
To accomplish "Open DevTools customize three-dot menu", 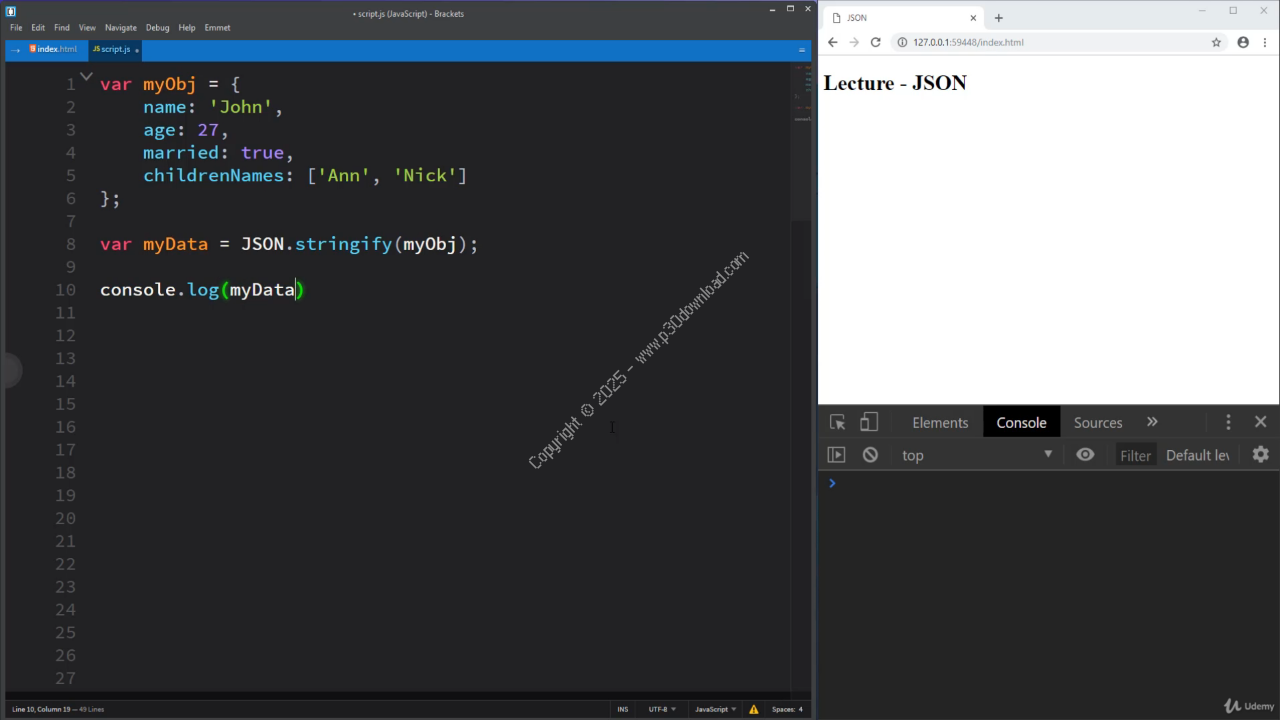I will tap(1228, 422).
